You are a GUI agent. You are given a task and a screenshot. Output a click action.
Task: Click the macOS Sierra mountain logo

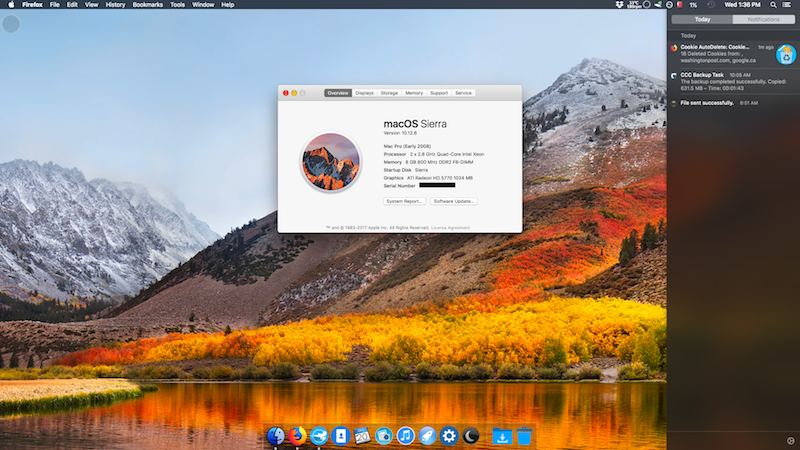(x=331, y=162)
